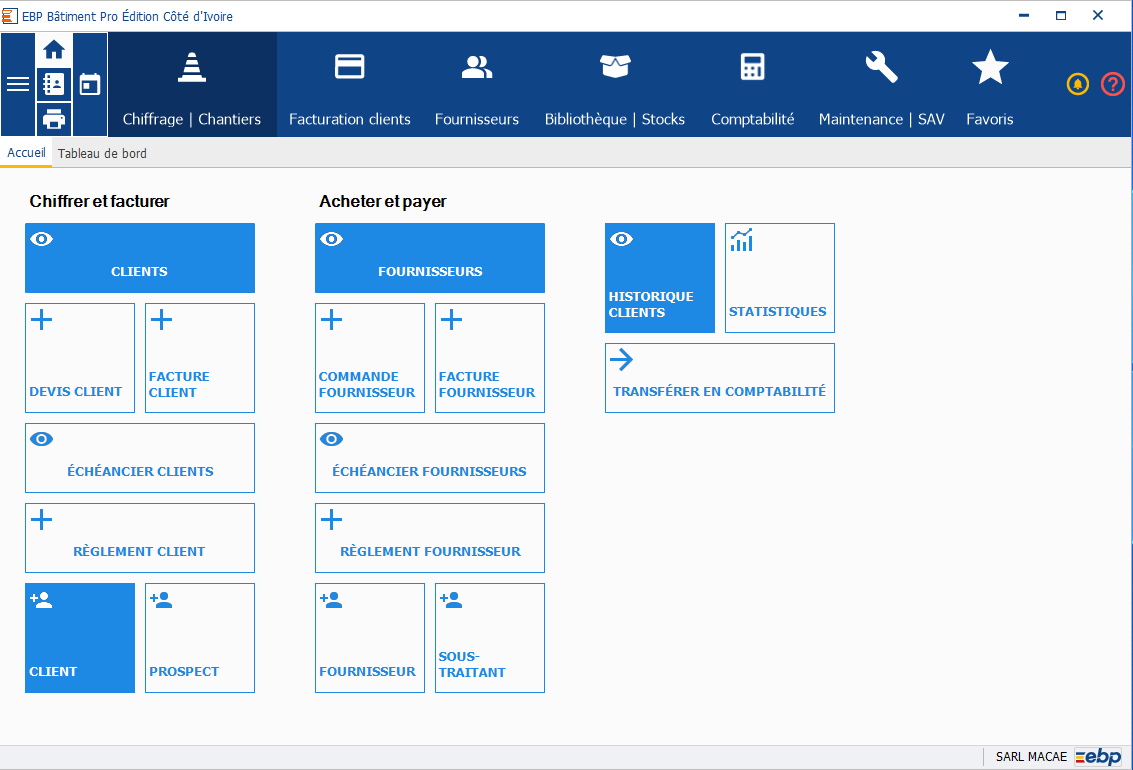Screen dimensions: 1133x770
Task: Minimize the EBP Bâtiment window
Action: point(1024,15)
